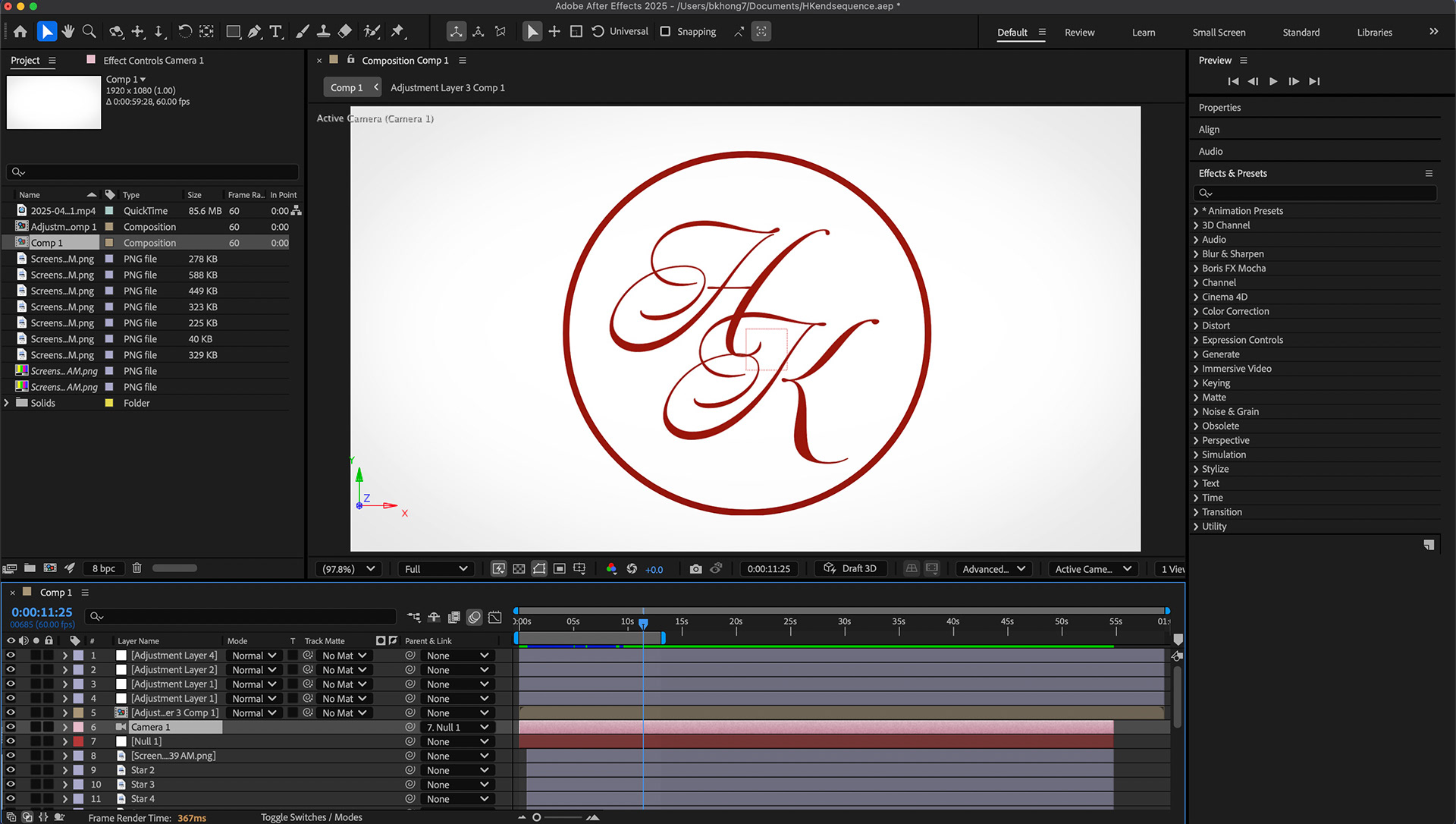The width and height of the screenshot is (1456, 824).
Task: Select the Puppet Pin tool
Action: point(397,31)
